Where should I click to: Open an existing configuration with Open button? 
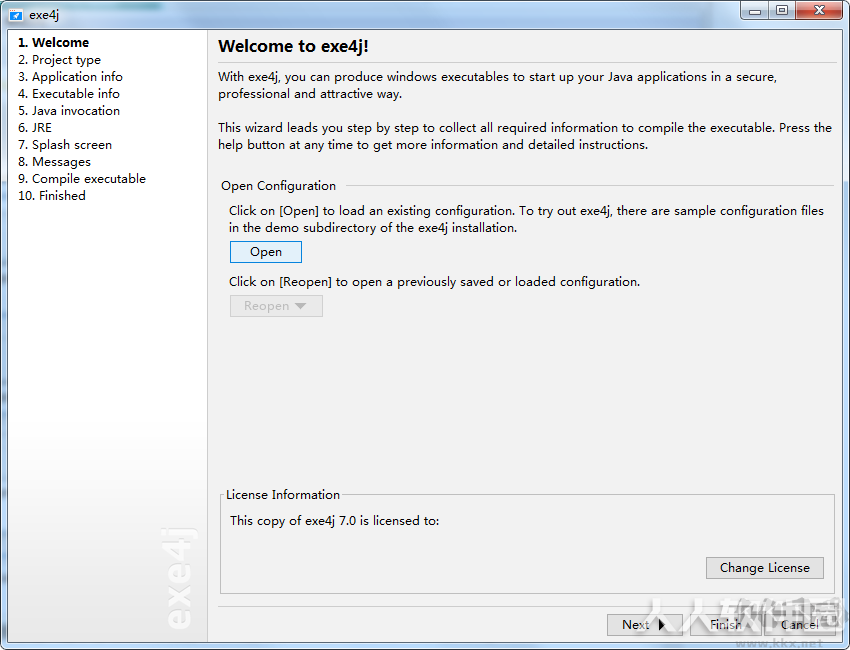point(266,252)
